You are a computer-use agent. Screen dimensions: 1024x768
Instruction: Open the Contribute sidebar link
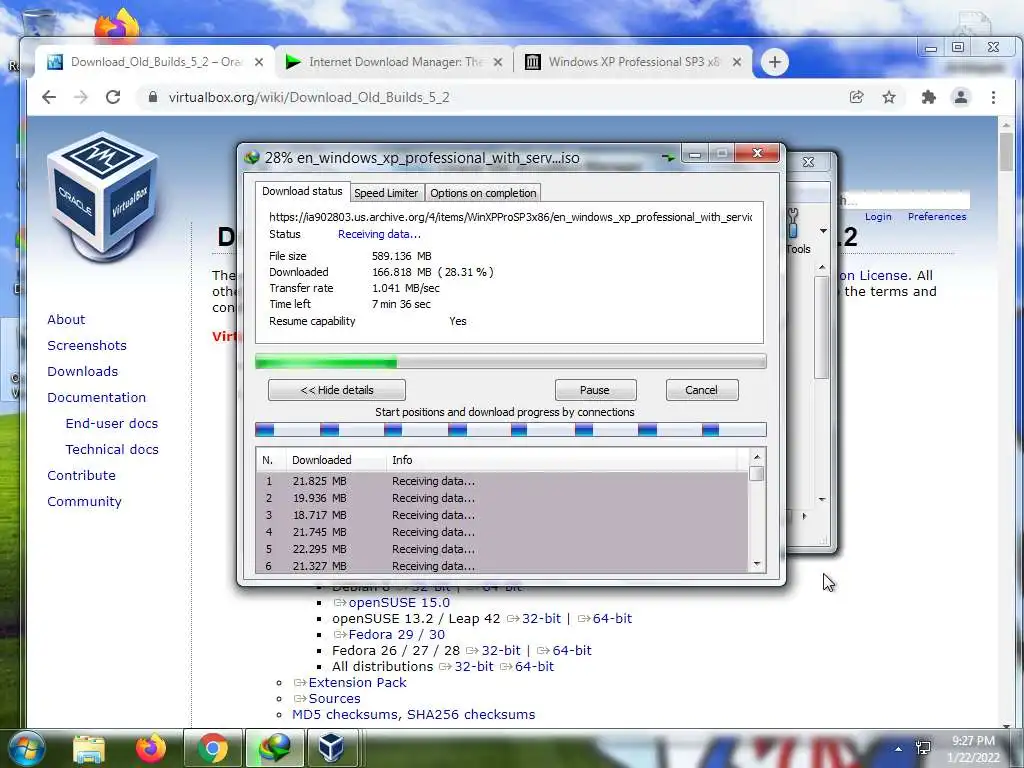click(81, 475)
